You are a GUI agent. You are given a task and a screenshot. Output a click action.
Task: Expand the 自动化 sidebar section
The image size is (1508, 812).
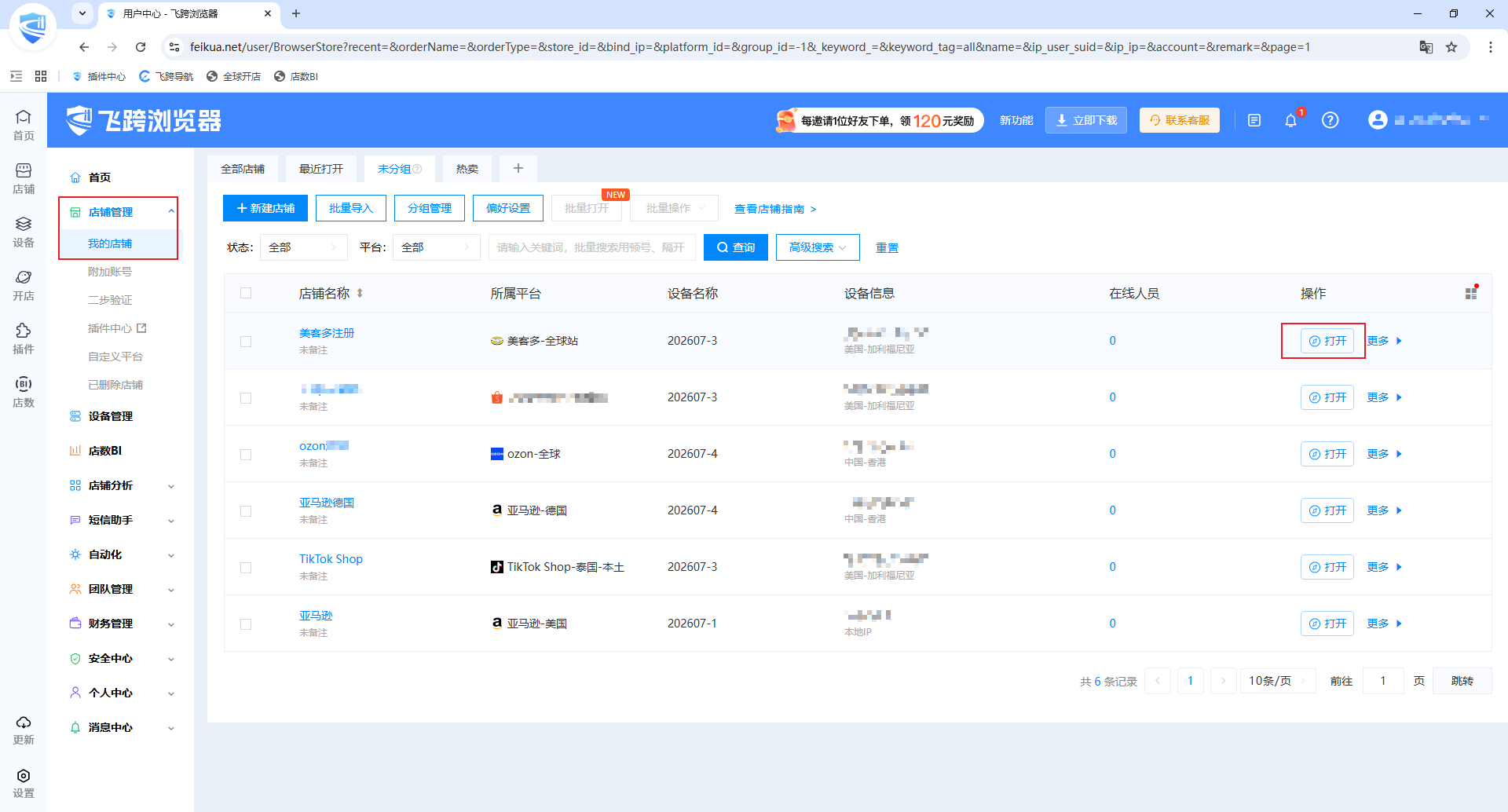(x=171, y=555)
